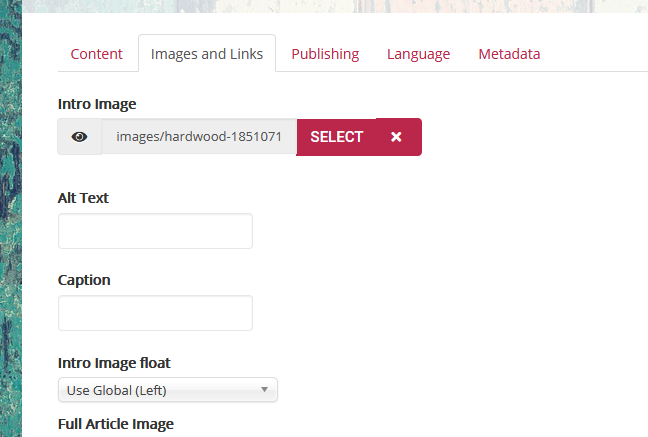Image resolution: width=648 pixels, height=437 pixels.
Task: Go to the Language tab
Action: tap(418, 54)
